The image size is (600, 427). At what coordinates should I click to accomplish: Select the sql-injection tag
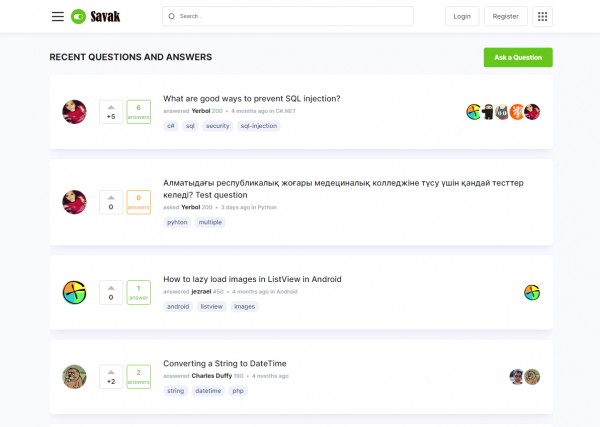[259, 126]
